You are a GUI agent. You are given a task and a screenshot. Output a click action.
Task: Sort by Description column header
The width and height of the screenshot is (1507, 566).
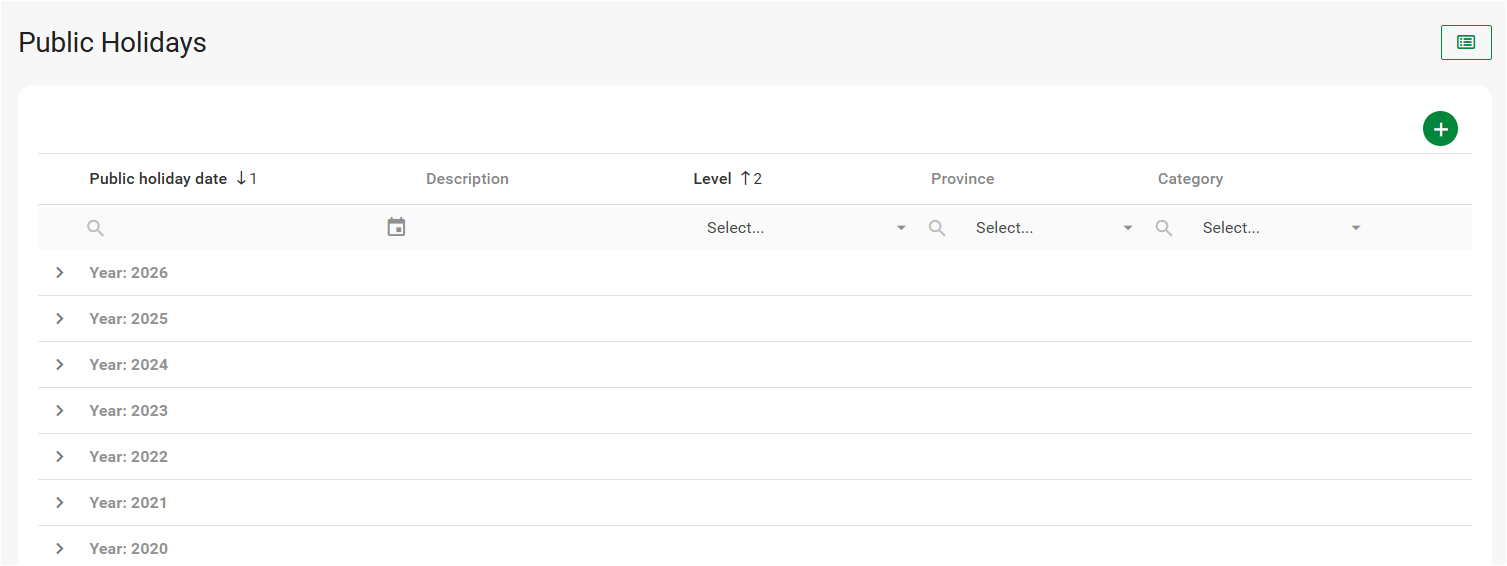coord(467,179)
